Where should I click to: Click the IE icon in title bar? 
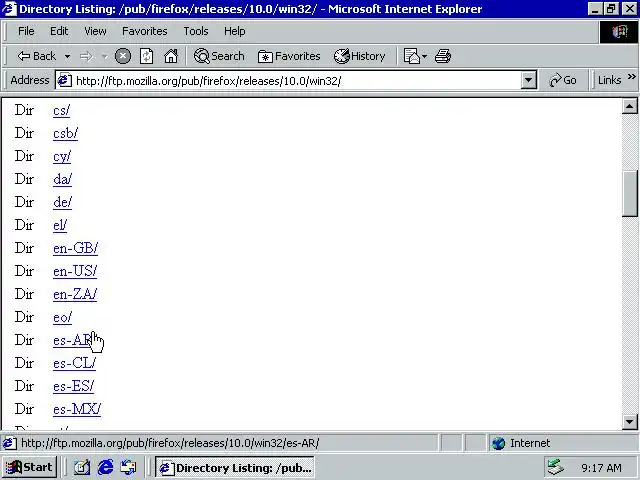click(9, 9)
